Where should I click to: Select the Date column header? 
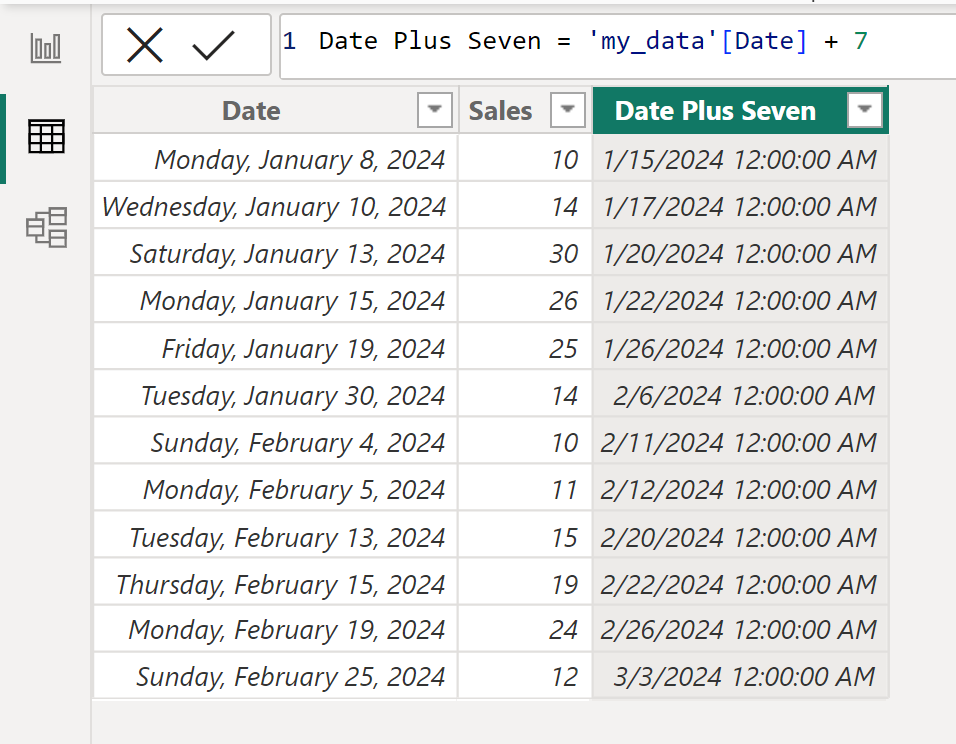point(250,110)
